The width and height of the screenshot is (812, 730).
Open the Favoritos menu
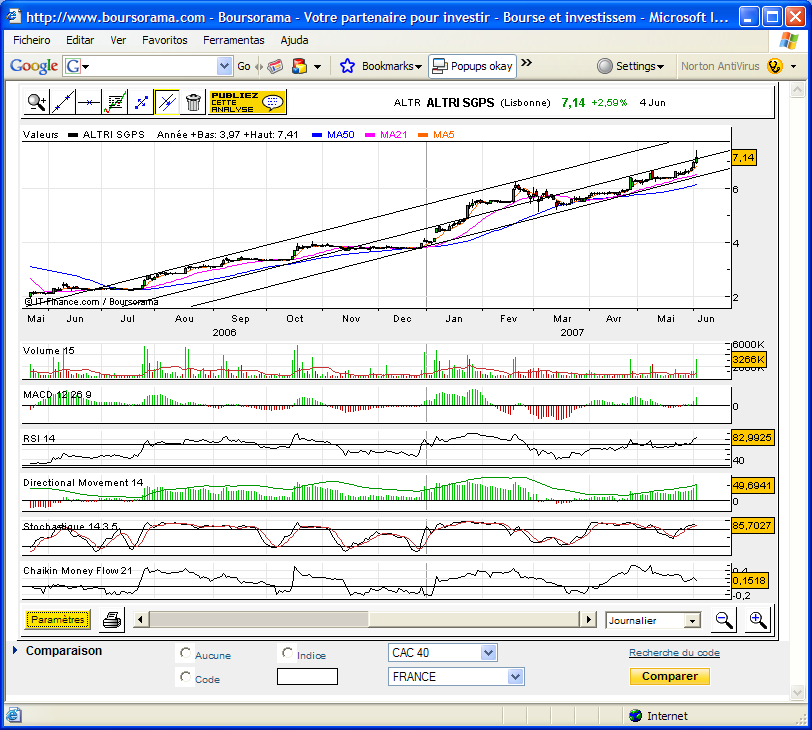[x=165, y=40]
